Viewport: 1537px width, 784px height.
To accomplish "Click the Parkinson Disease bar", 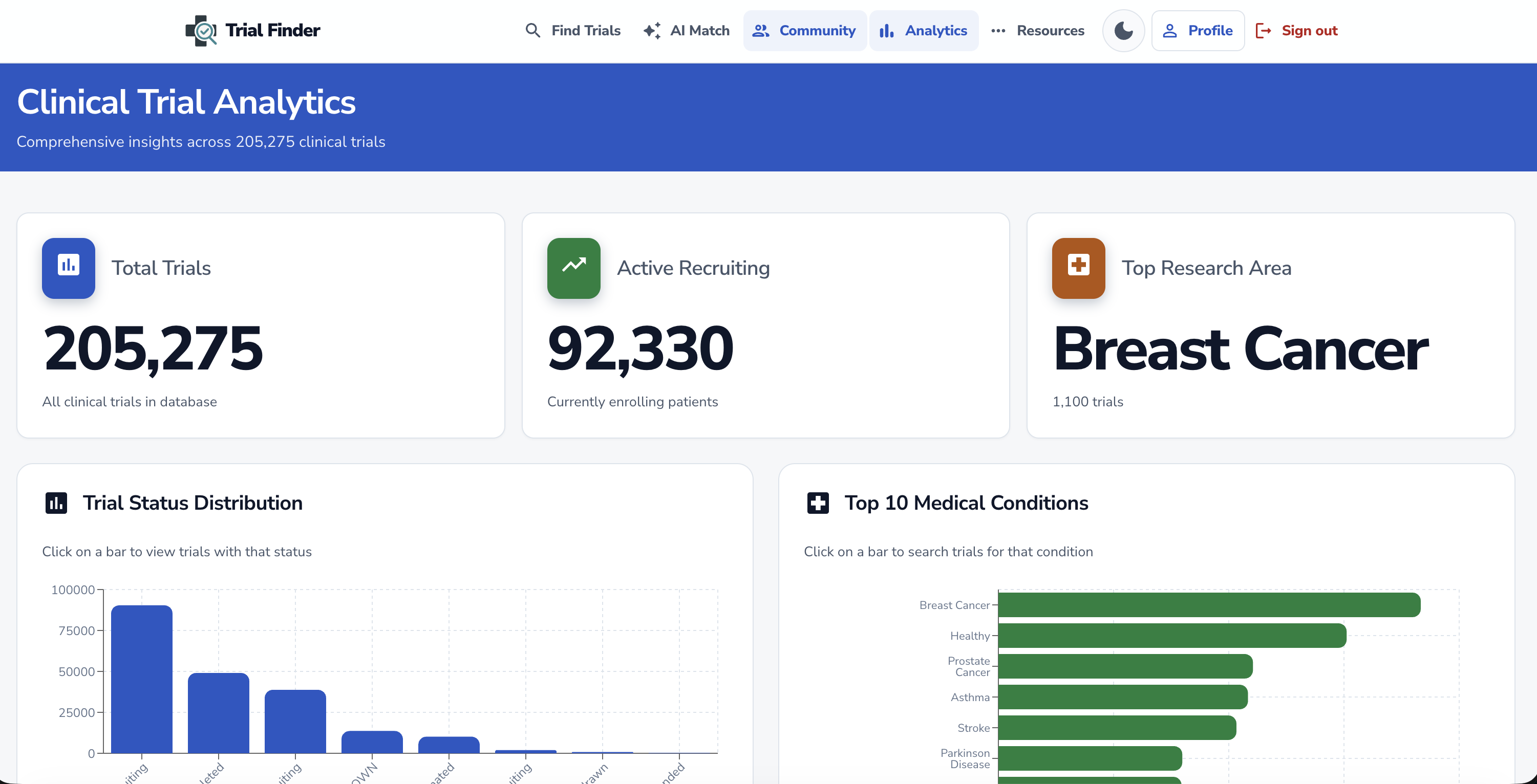I will tap(1090, 758).
